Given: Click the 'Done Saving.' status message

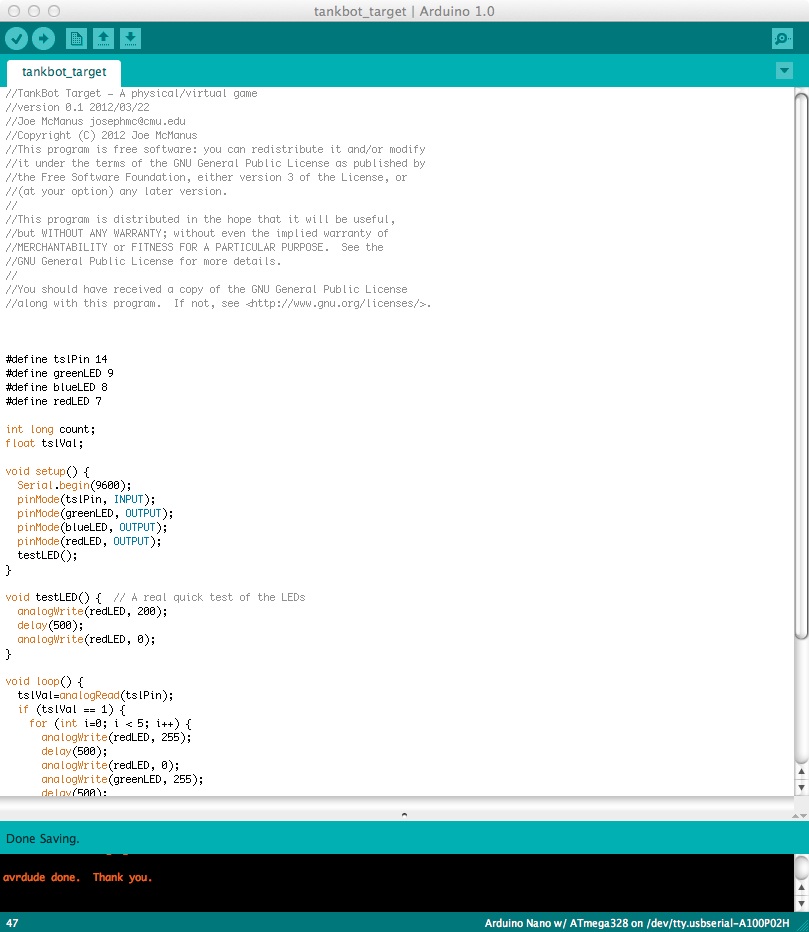Looking at the screenshot, I should tap(43, 839).
